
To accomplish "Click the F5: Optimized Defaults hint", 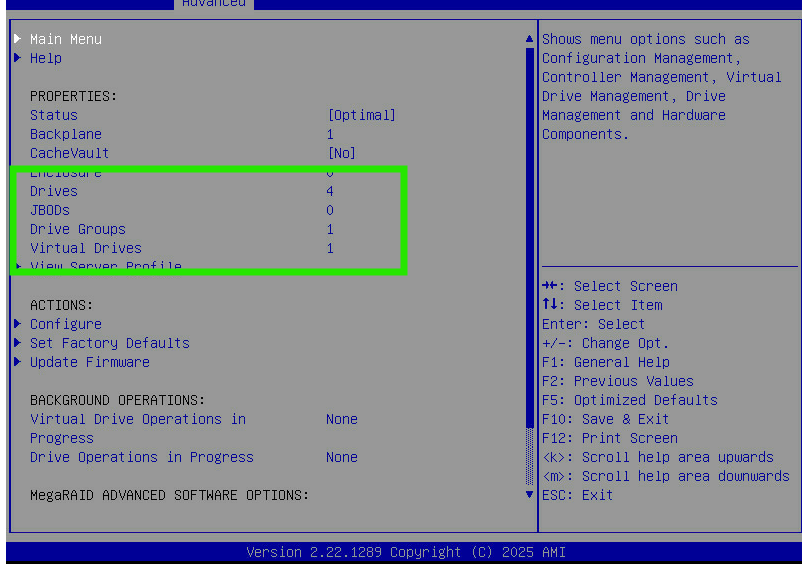I will (630, 400).
